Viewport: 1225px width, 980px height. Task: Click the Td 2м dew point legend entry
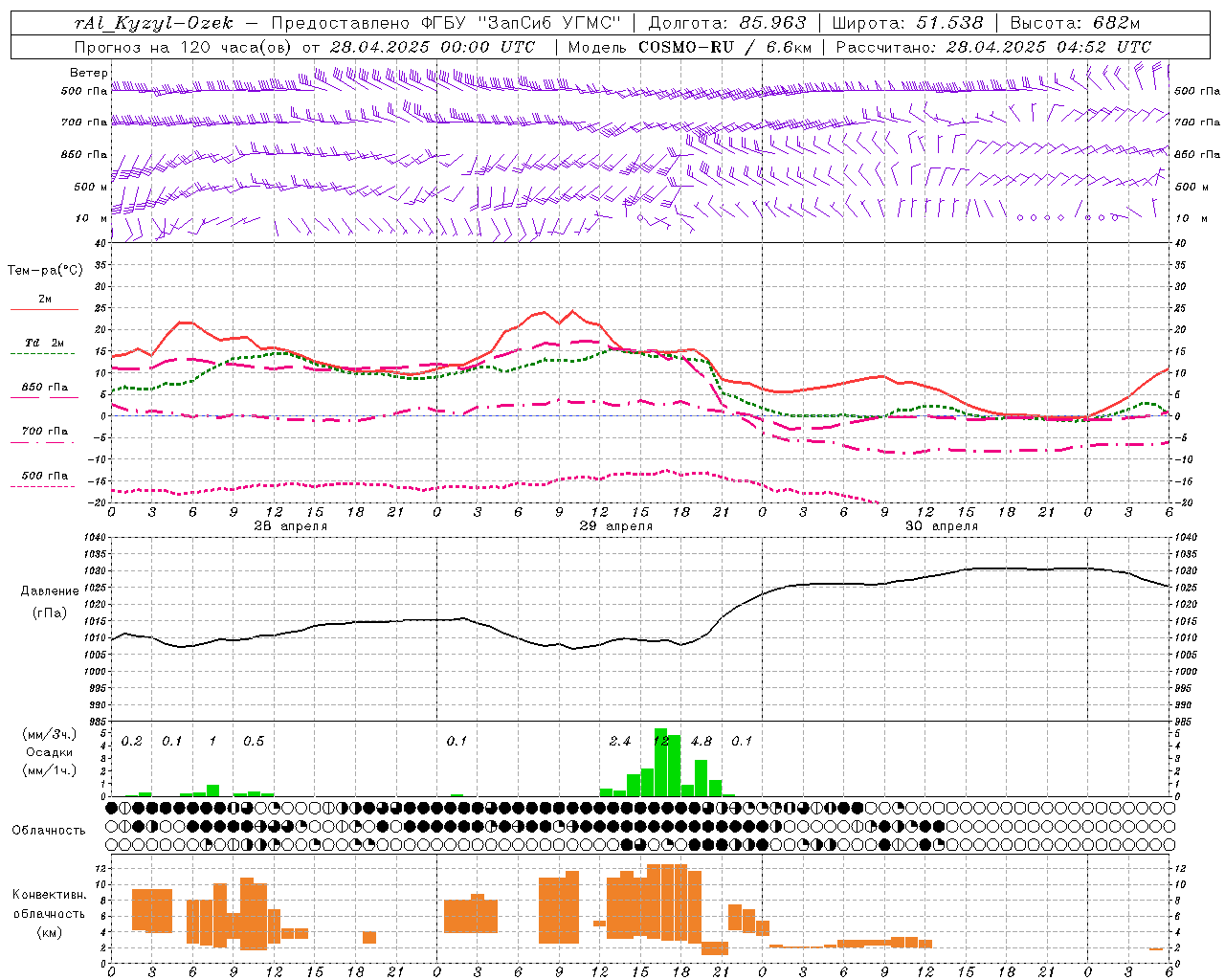pyautogui.click(x=45, y=346)
